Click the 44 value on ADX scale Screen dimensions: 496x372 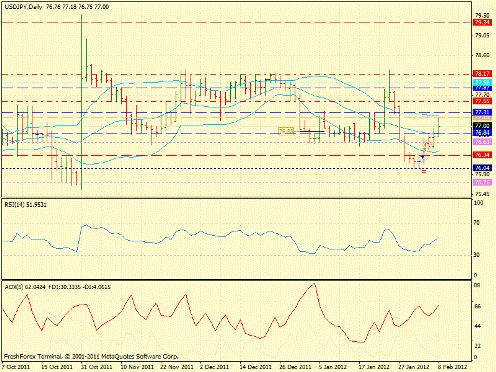477,326
